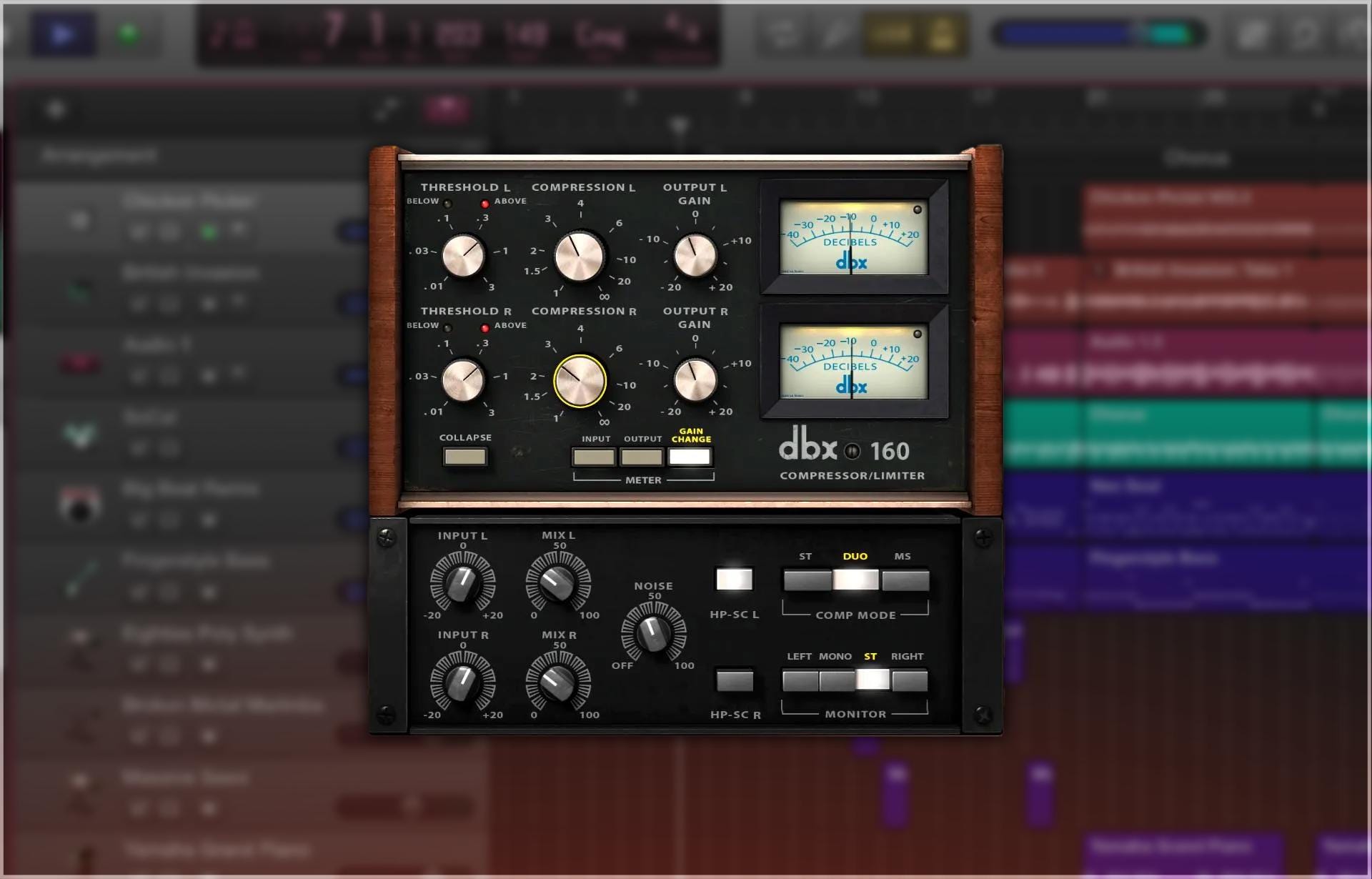1372x879 pixels.
Task: Click the lower dbx VU meter
Action: pos(854,362)
